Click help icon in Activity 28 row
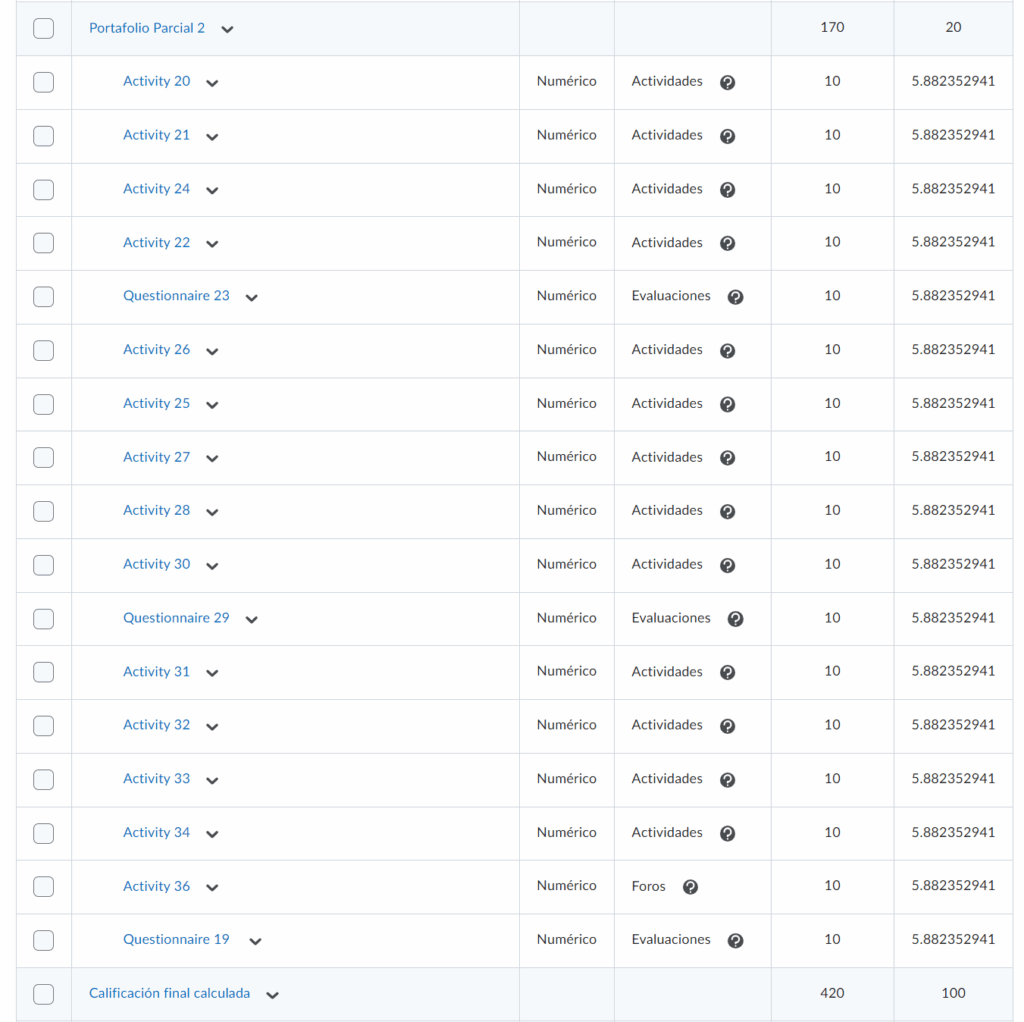Viewport: 1024px width, 1022px height. [727, 512]
